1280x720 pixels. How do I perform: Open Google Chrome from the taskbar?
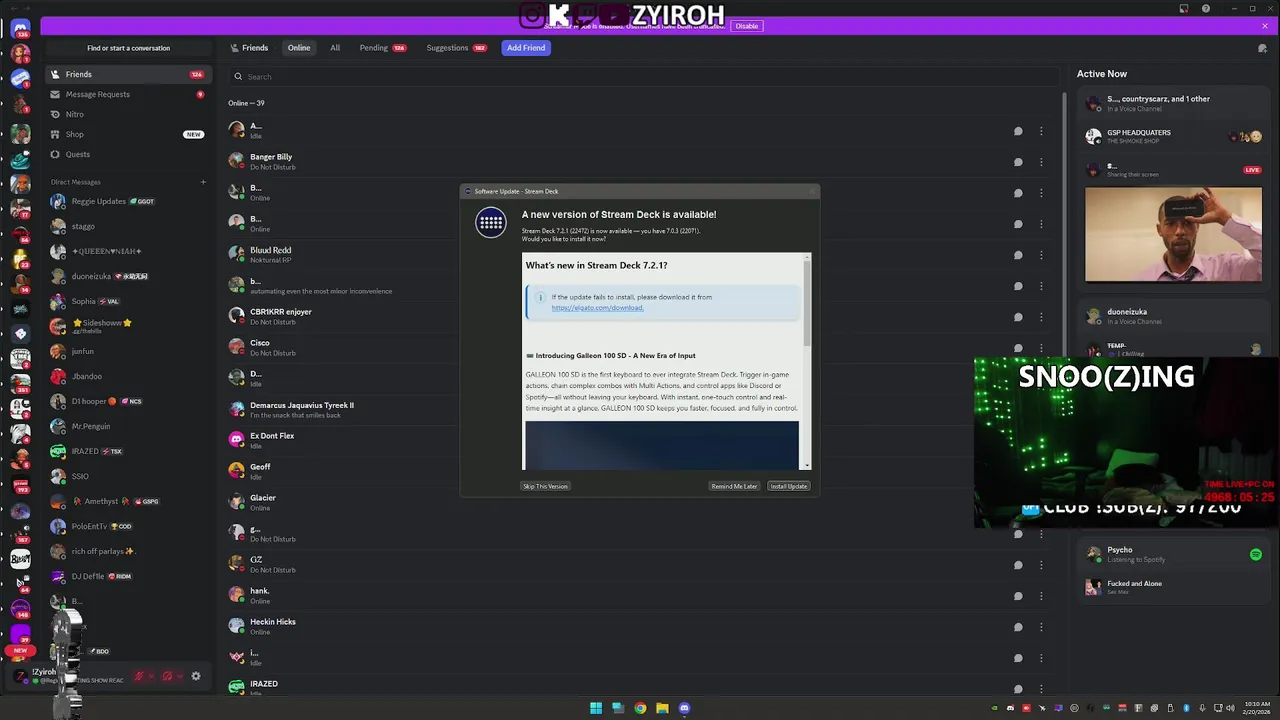coord(640,708)
